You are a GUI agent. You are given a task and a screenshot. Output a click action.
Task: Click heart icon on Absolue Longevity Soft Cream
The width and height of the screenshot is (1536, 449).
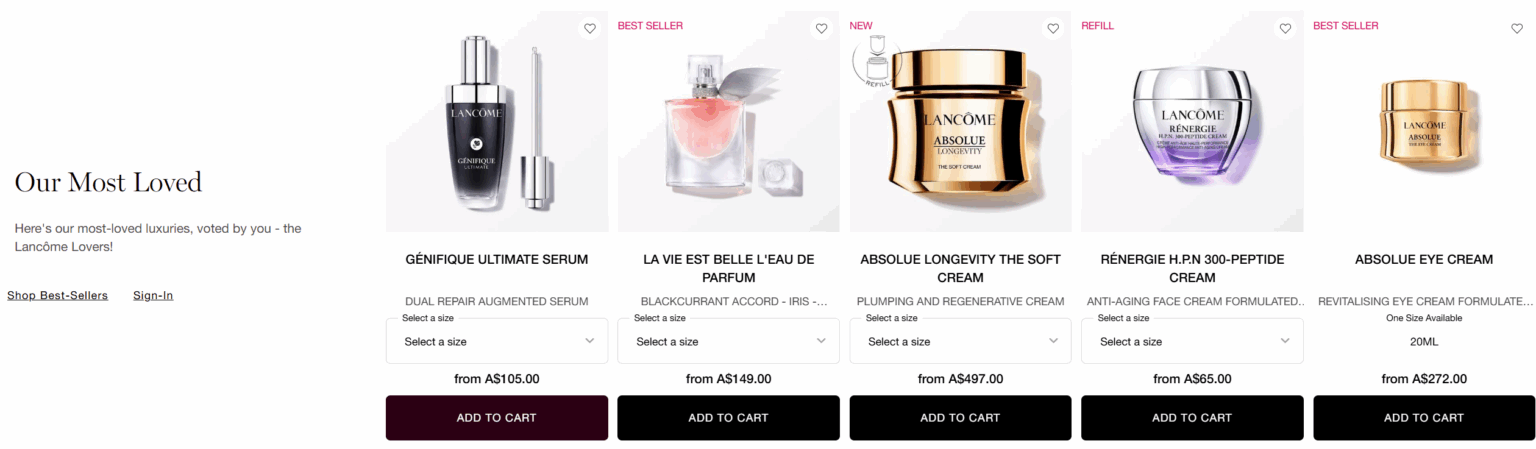[1053, 28]
